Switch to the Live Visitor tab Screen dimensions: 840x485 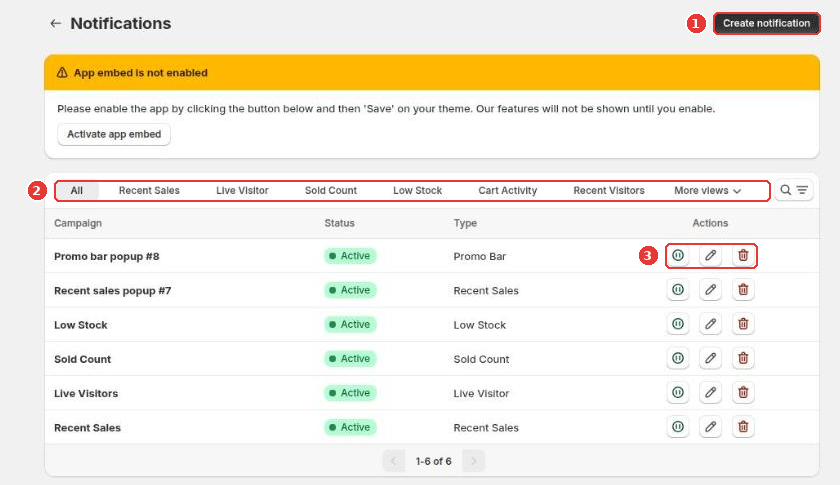[x=242, y=191]
